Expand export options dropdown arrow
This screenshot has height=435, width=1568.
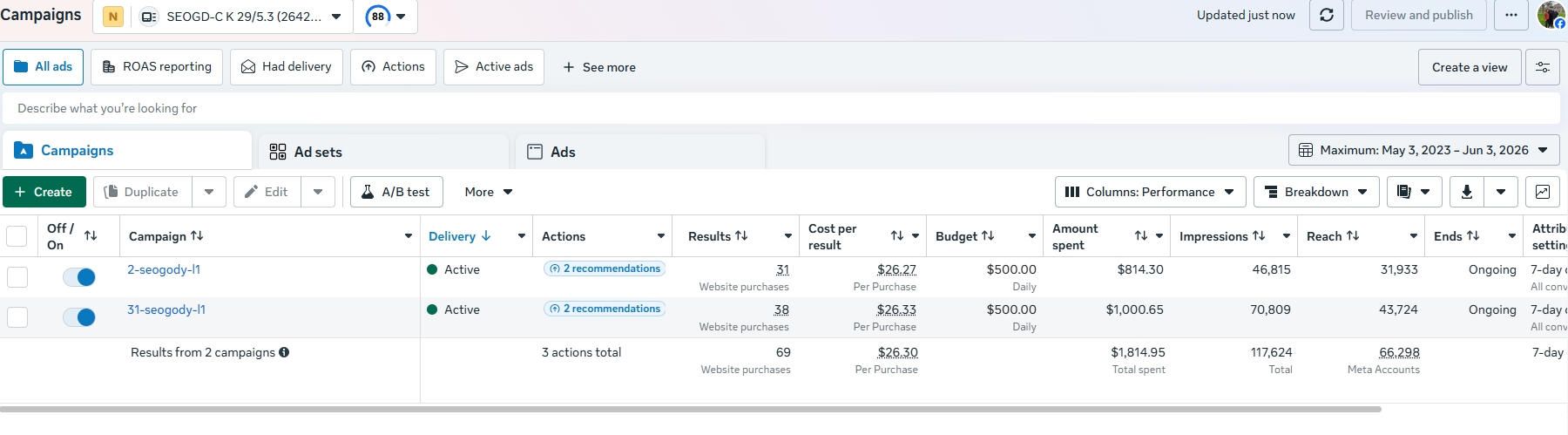1501,192
